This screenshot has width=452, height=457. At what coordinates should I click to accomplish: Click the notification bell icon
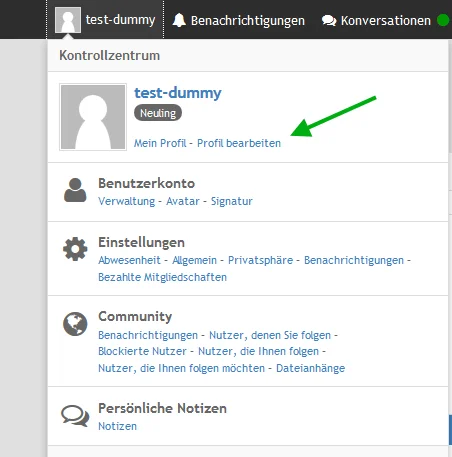click(x=179, y=20)
